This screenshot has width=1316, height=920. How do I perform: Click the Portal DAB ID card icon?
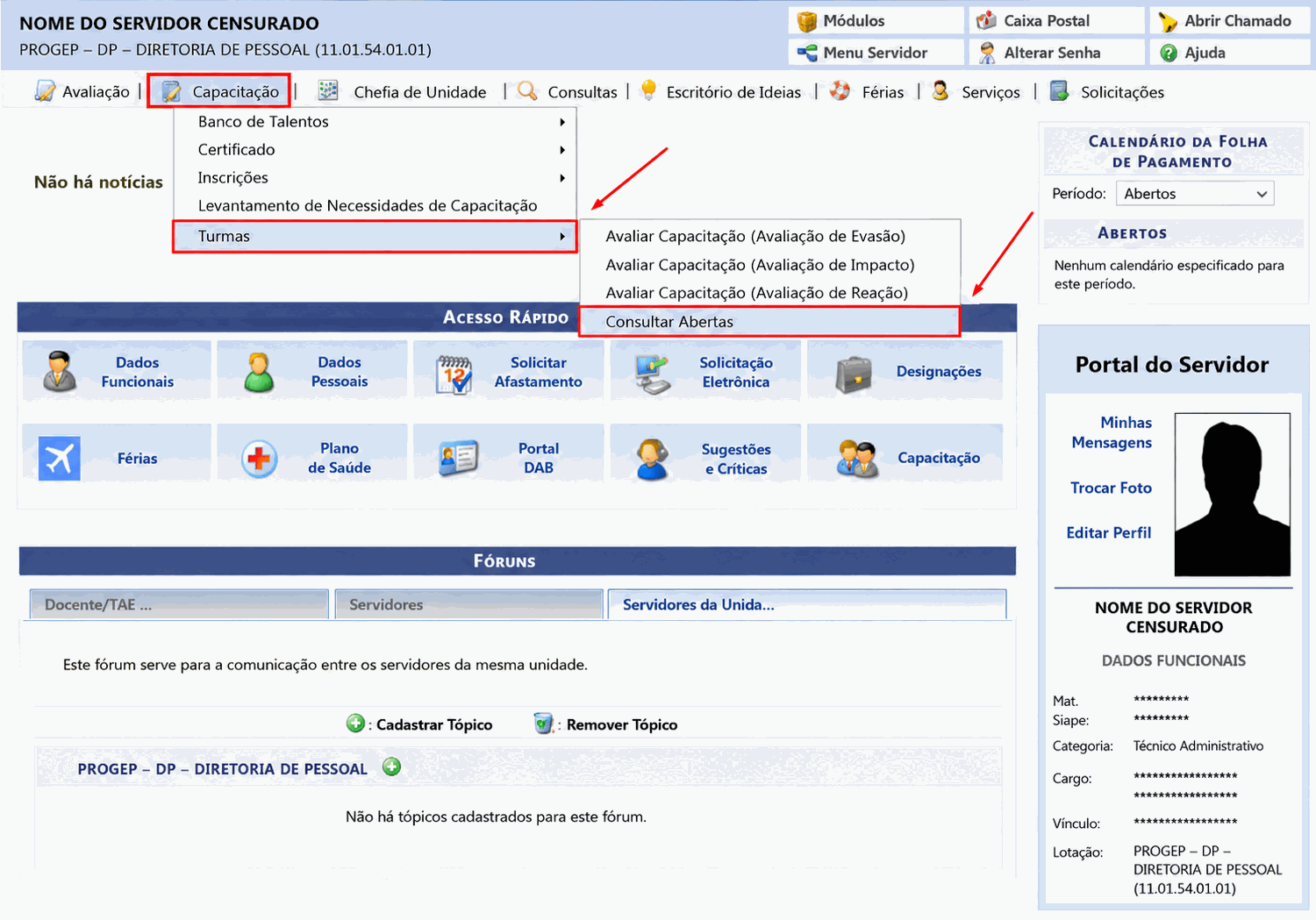click(x=458, y=458)
